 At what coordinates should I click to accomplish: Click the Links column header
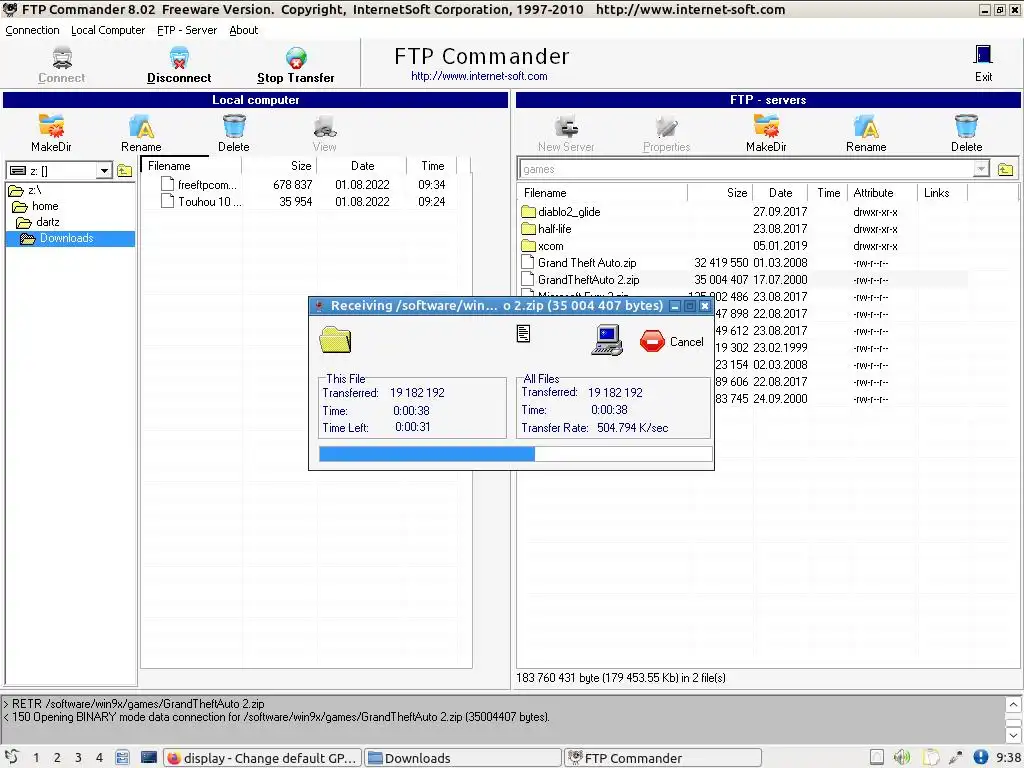[936, 193]
